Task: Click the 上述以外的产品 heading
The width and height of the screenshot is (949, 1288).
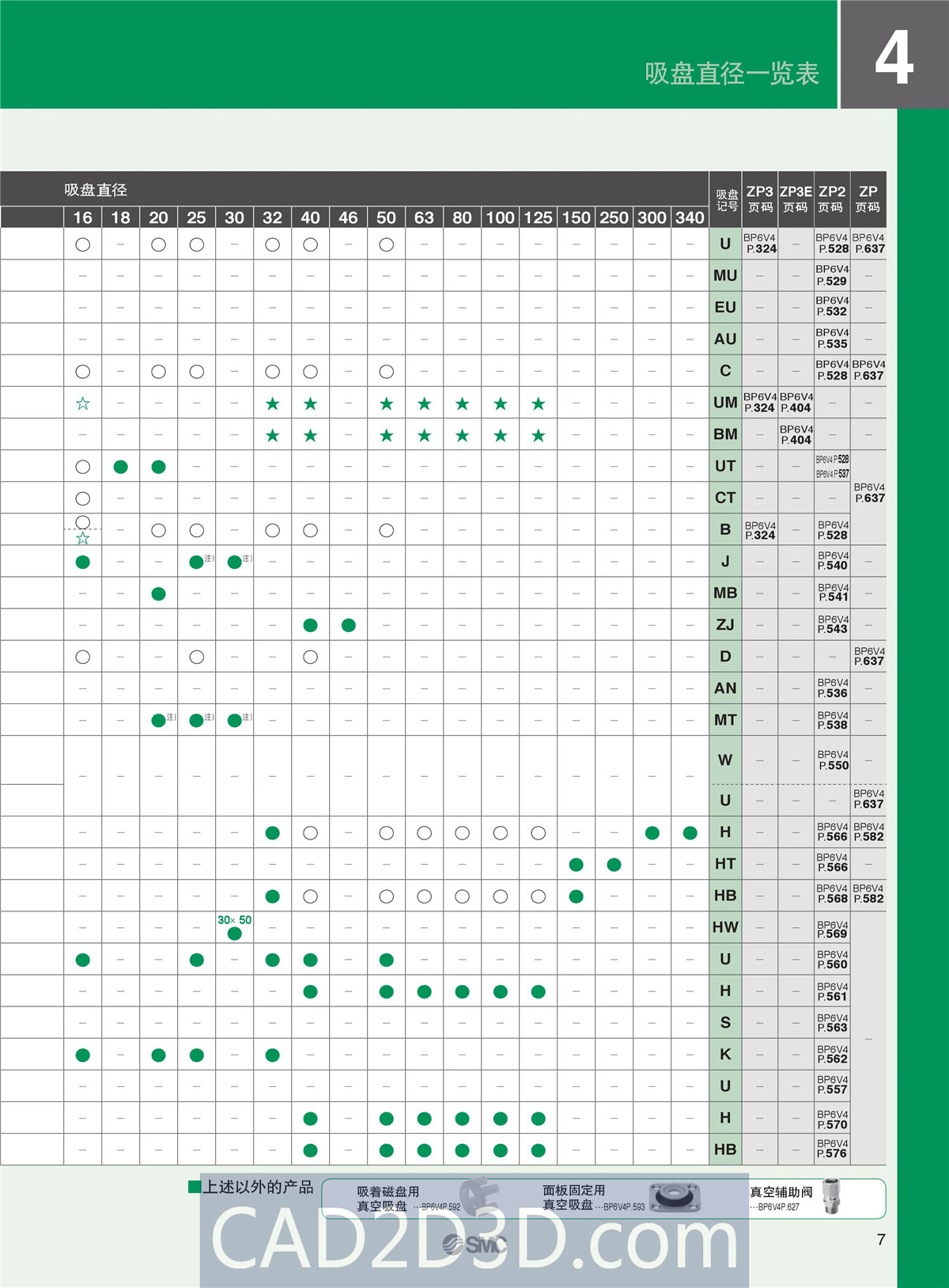Action: [x=259, y=1187]
